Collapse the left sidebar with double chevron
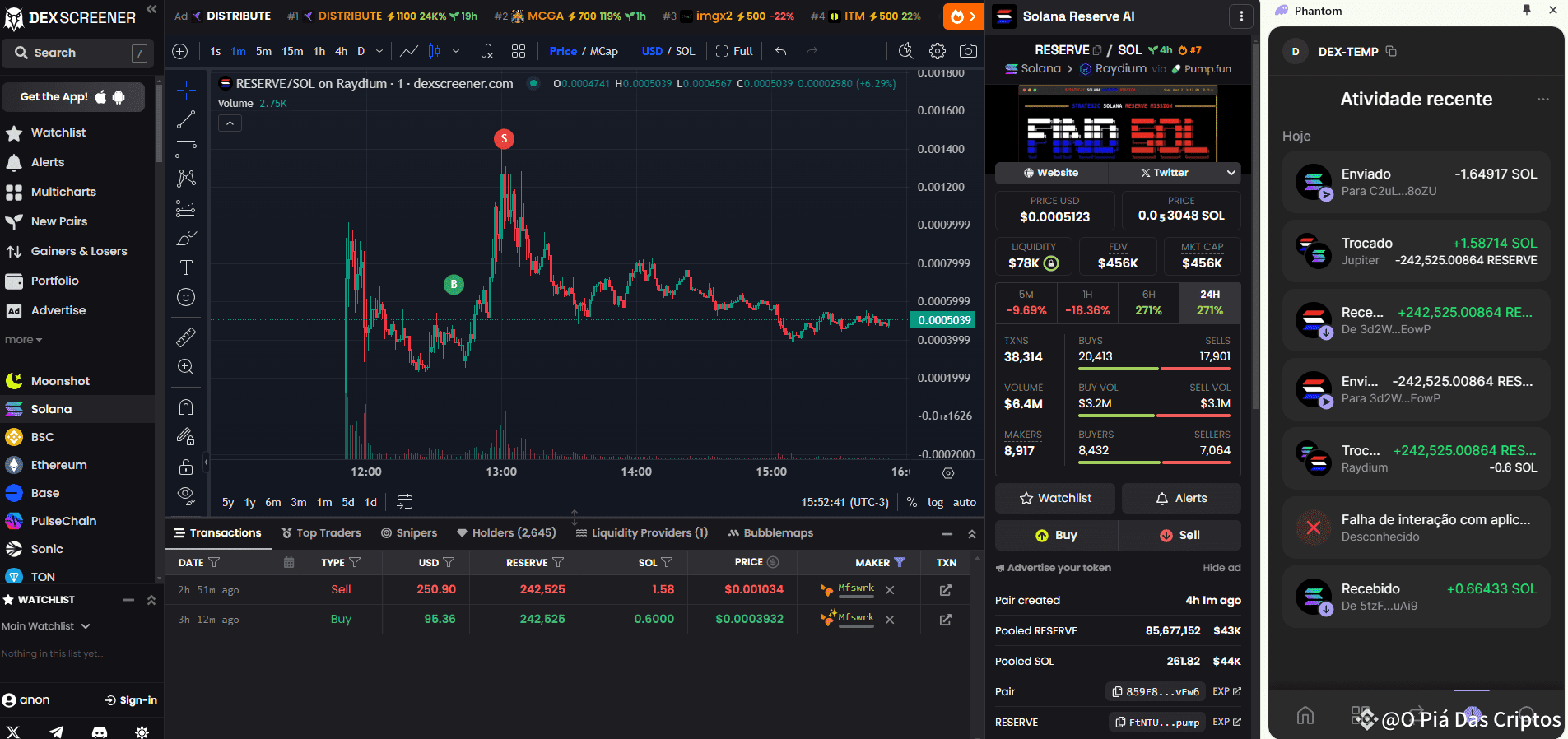This screenshot has height=739, width=1568. click(151, 9)
